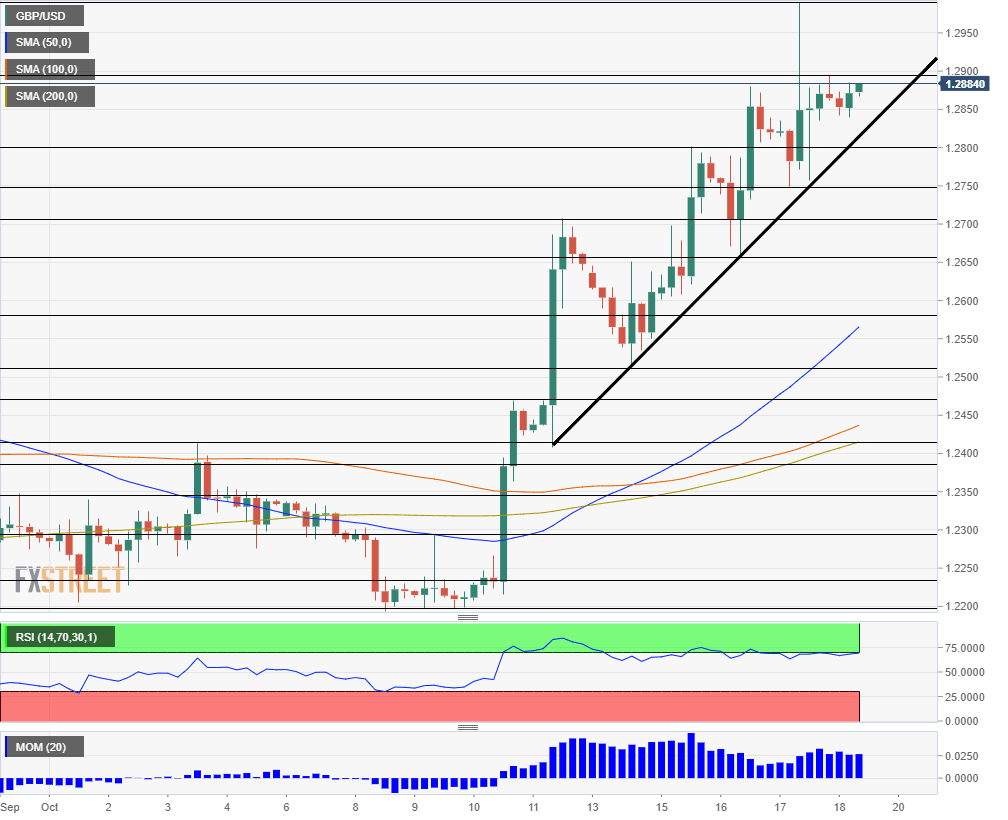Click the 'Oct' date axis label
The width and height of the screenshot is (1008, 820).
coord(50,807)
